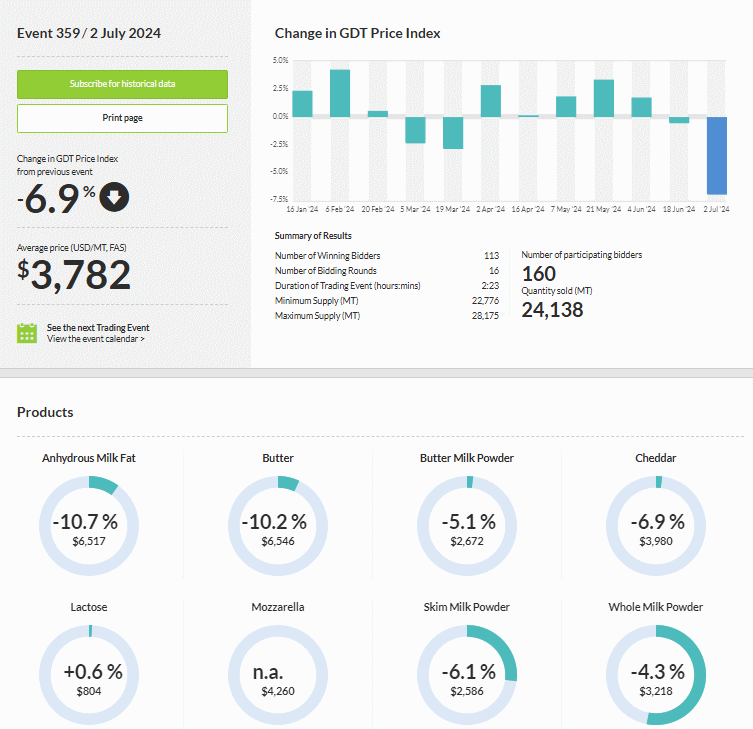Image resolution: width=753 pixels, height=729 pixels.
Task: Click the $804 Lactose price
Action: (x=89, y=691)
